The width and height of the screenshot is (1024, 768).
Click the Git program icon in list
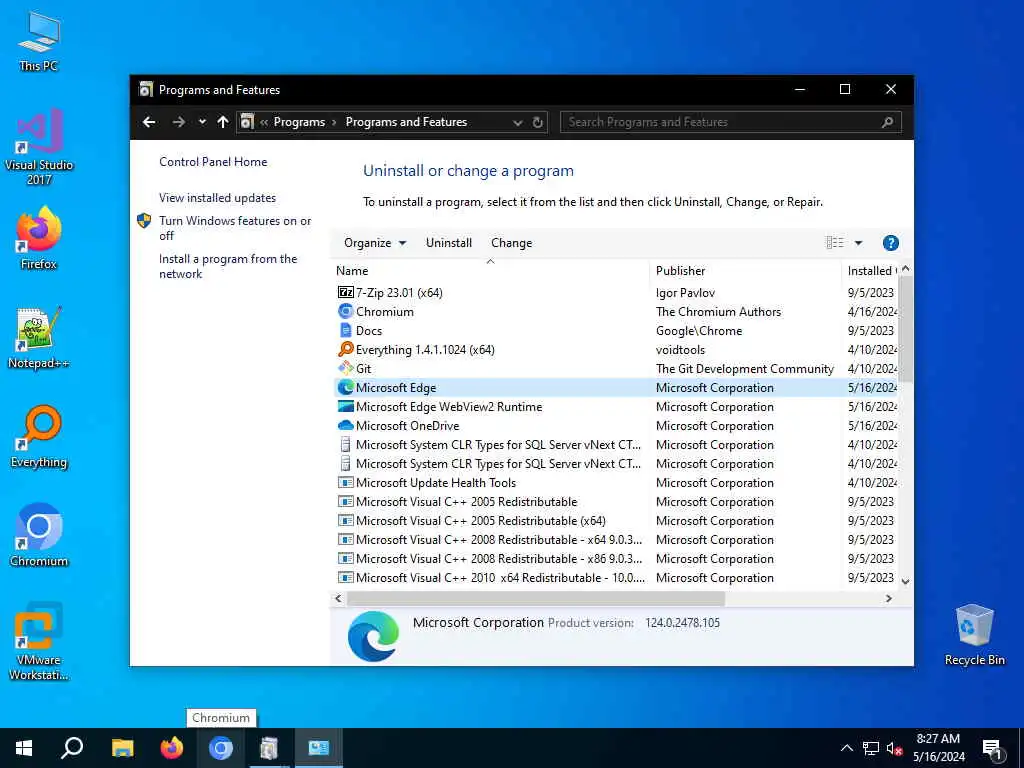pos(345,368)
